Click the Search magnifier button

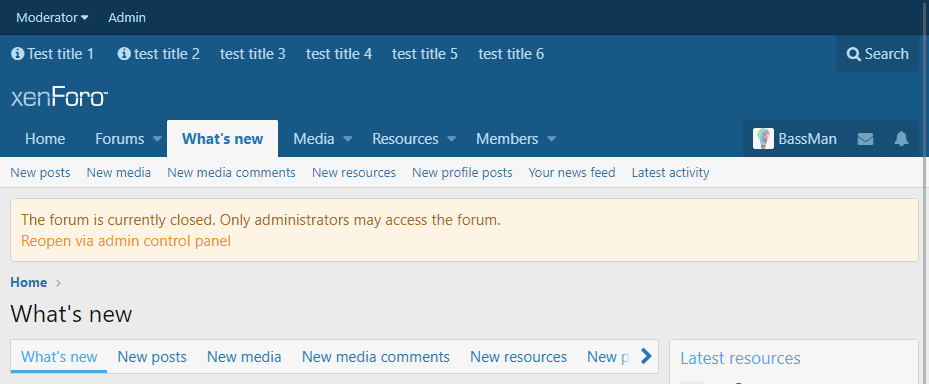coord(877,54)
